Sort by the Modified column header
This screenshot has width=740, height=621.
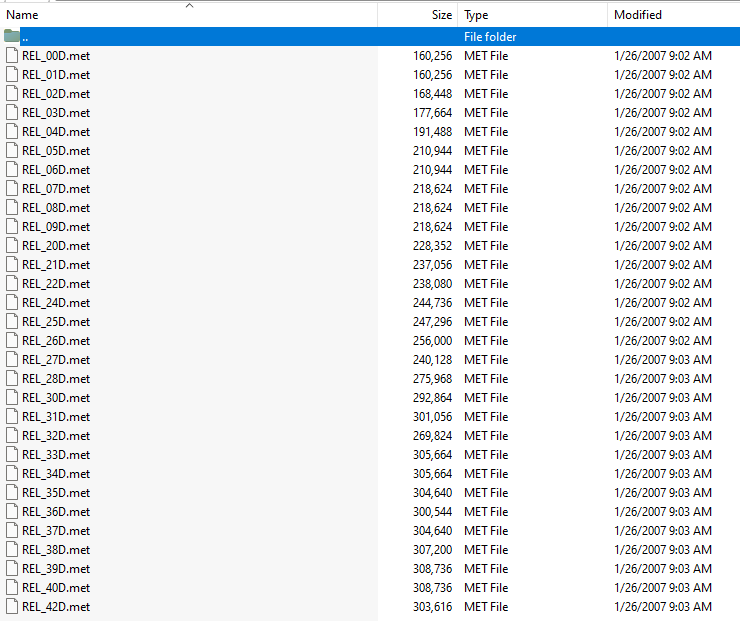tap(637, 15)
